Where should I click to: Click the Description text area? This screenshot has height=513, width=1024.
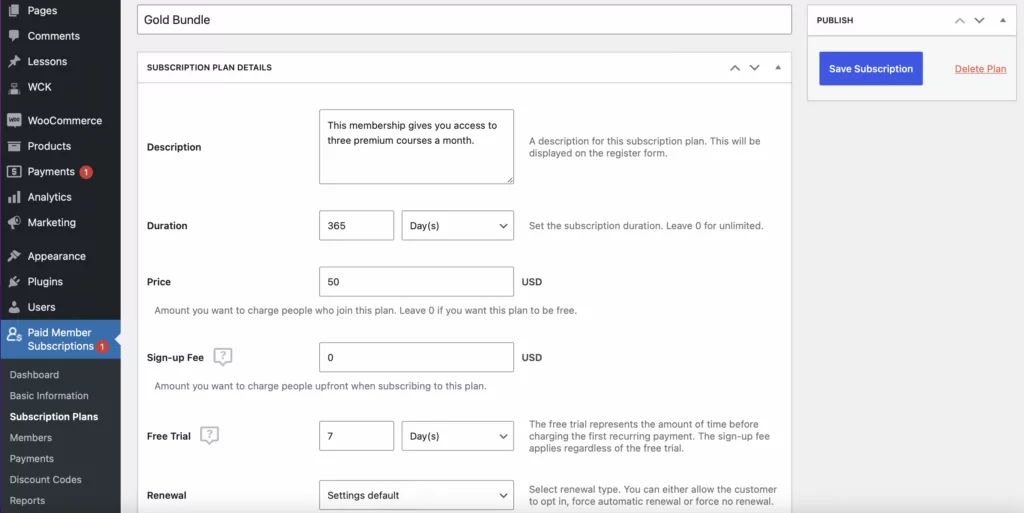pos(417,147)
